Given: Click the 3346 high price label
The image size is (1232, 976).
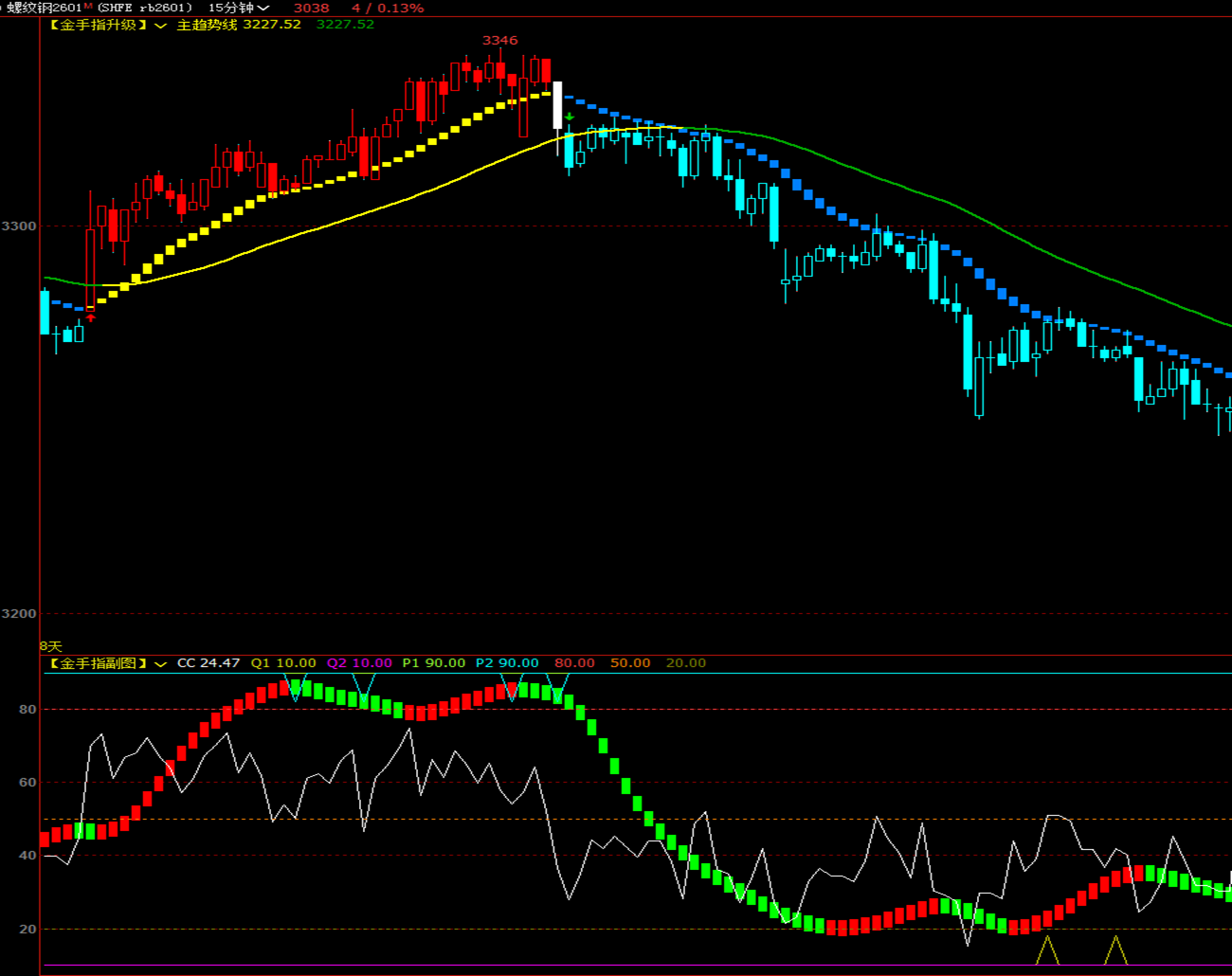Looking at the screenshot, I should coord(499,40).
